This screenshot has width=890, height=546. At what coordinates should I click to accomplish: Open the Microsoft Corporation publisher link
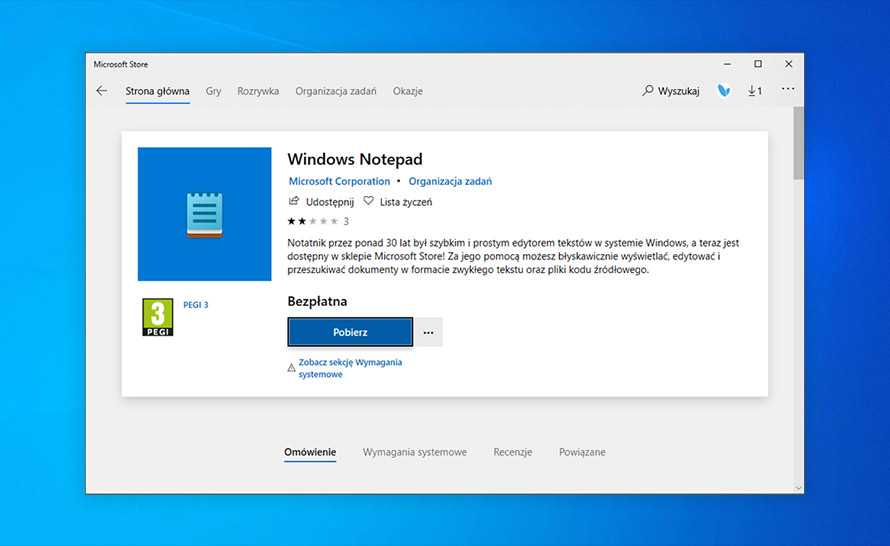point(339,181)
